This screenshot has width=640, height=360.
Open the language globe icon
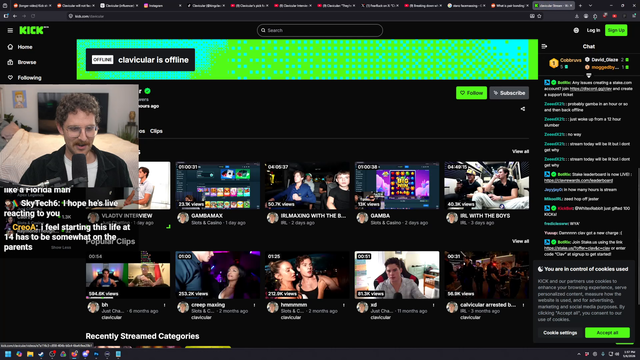click(576, 30)
